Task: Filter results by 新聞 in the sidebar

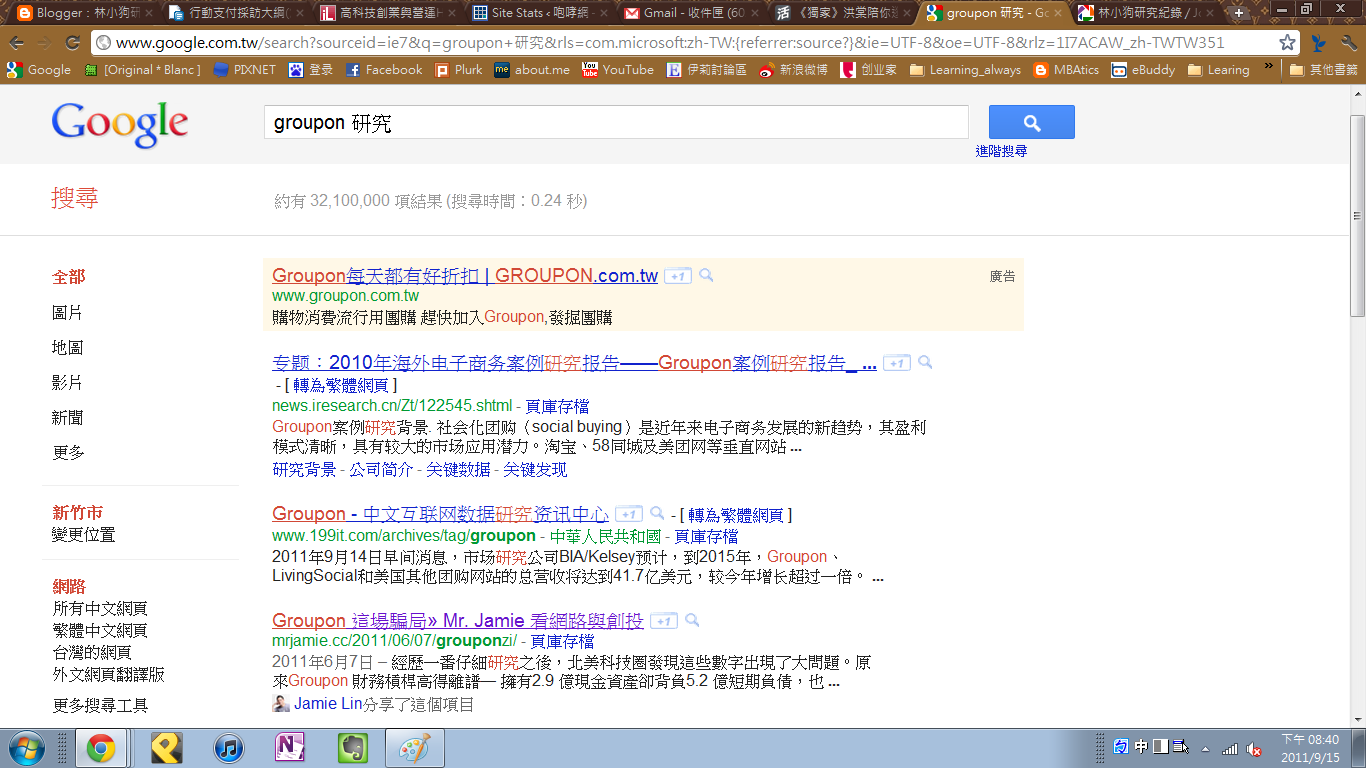Action: tap(68, 417)
